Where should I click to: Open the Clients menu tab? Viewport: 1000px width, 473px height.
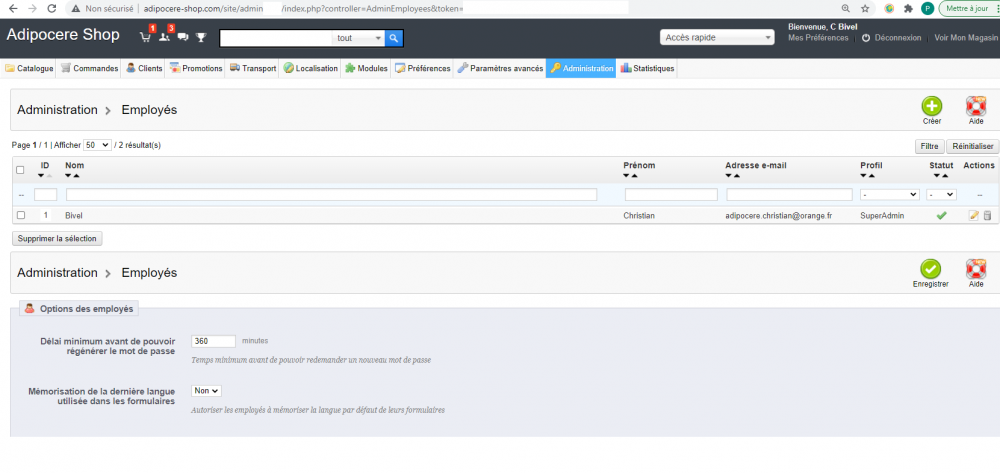(144, 68)
